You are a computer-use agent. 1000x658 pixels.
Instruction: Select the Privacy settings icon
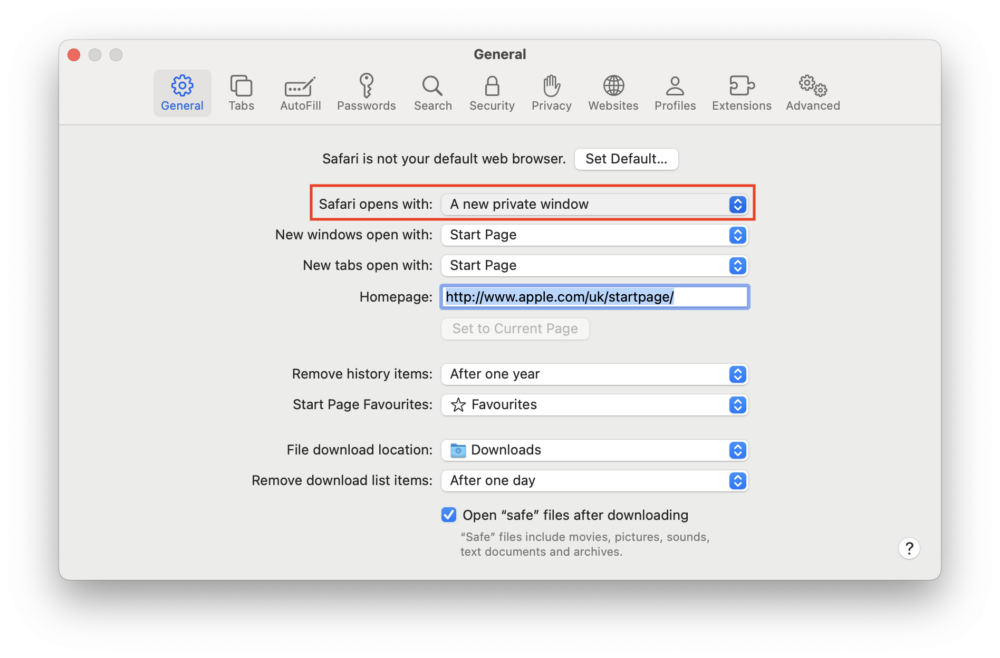click(x=551, y=92)
